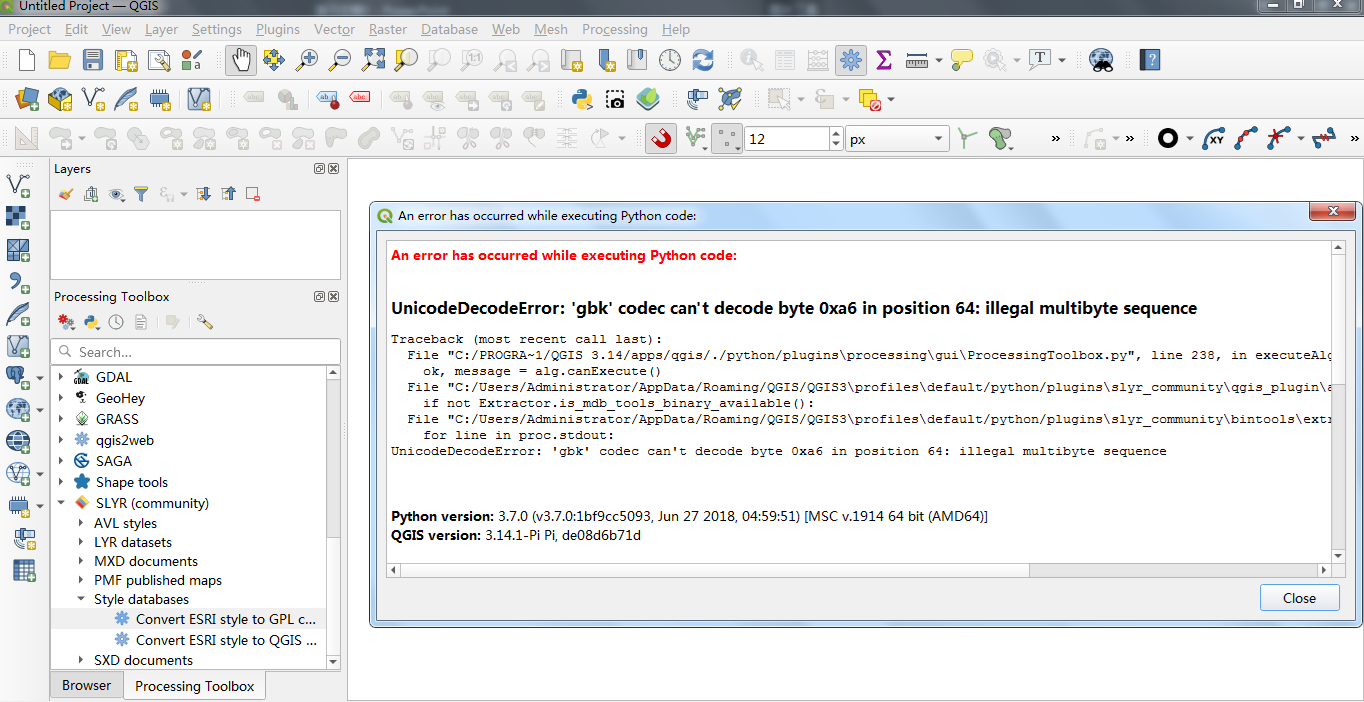Save project with the floppy disk icon
The width and height of the screenshot is (1364, 702).
[x=92, y=60]
